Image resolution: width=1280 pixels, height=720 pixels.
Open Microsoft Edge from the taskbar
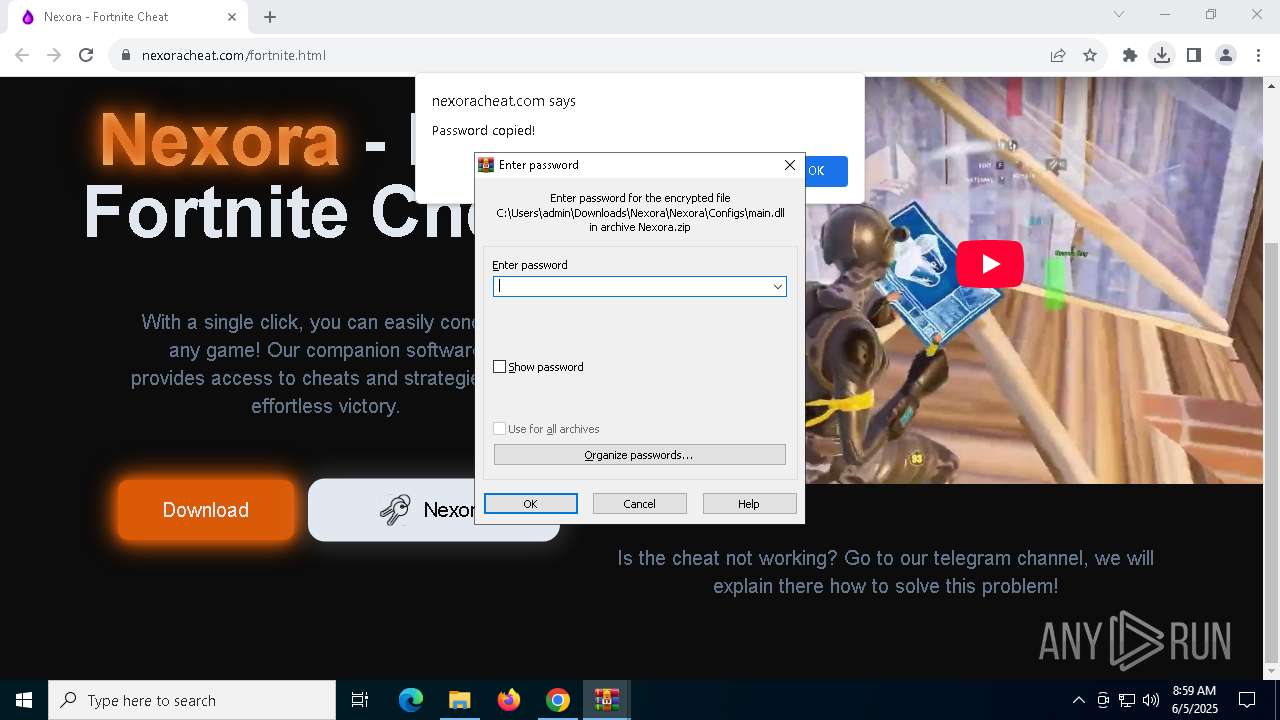[x=411, y=700]
